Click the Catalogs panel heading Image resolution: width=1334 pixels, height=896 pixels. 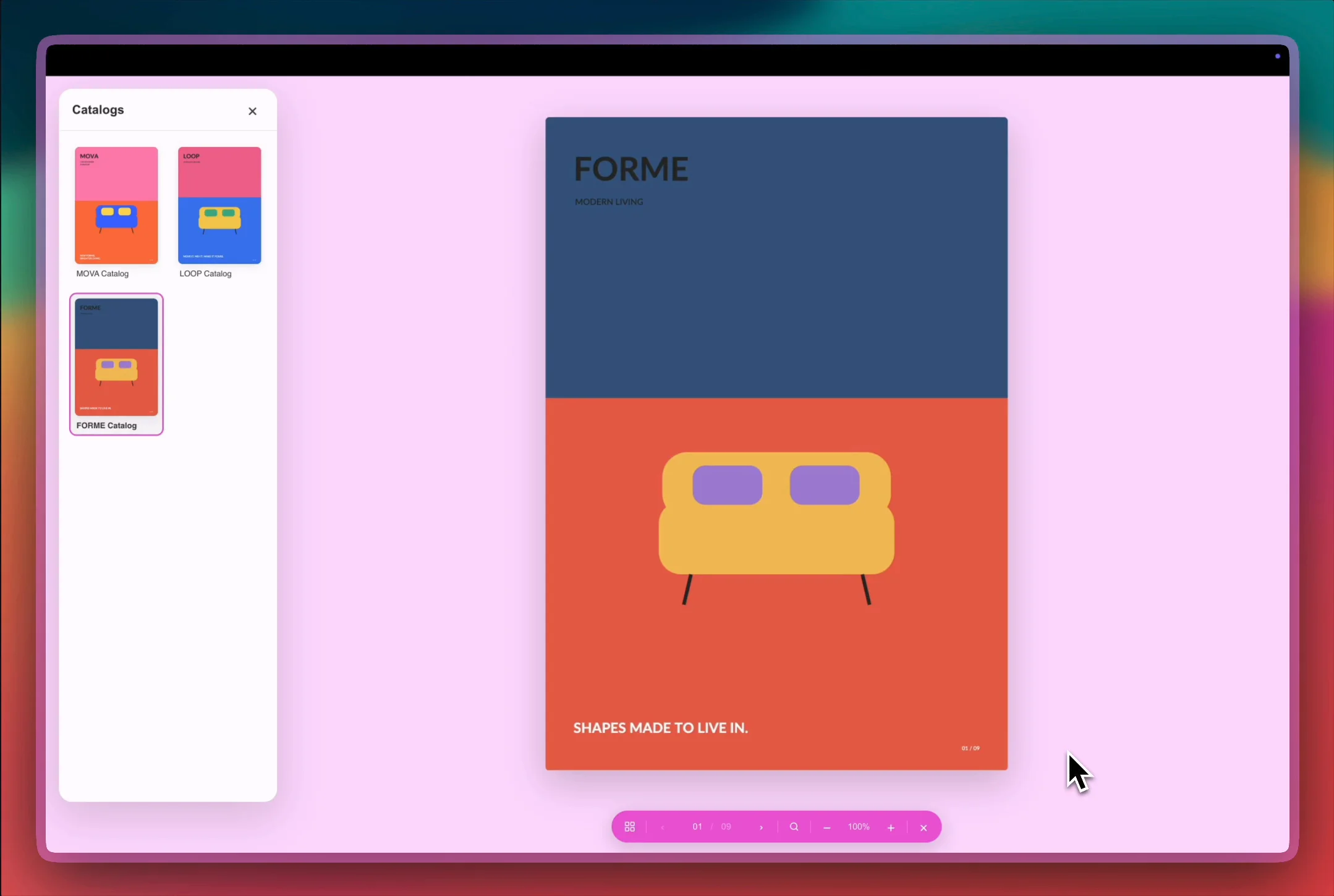point(98,109)
